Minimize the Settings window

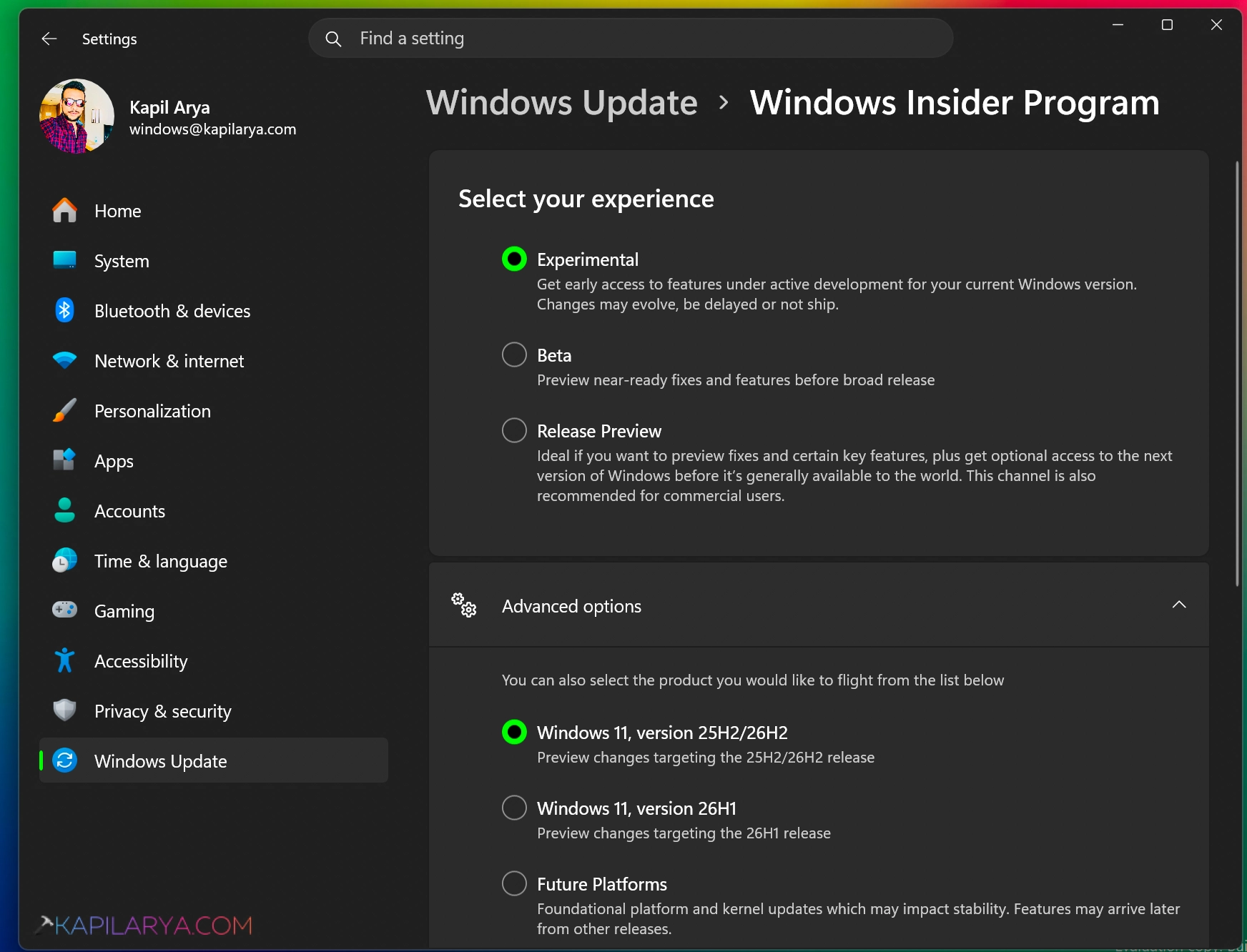point(1118,25)
